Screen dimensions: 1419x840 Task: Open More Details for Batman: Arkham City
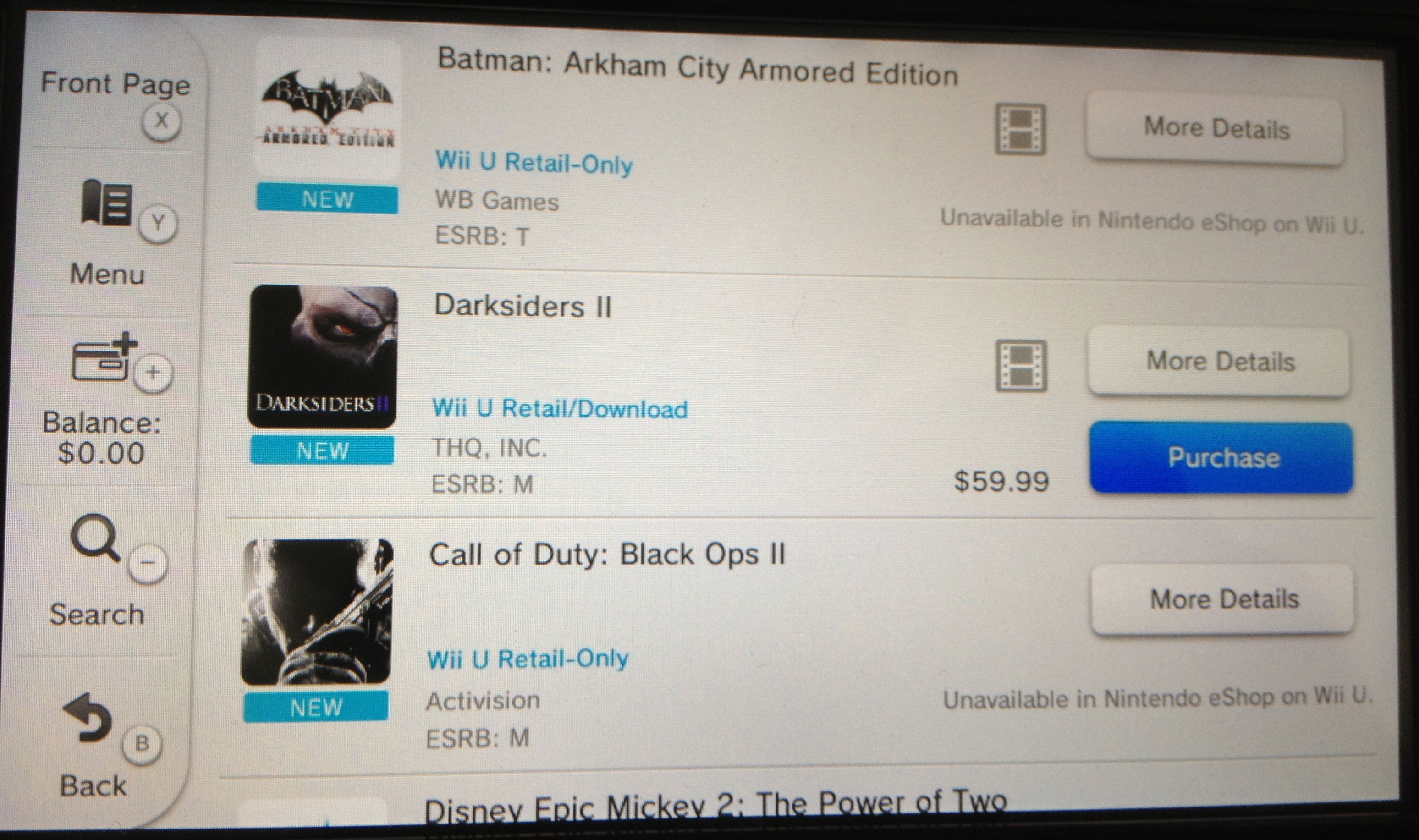coord(1215,128)
